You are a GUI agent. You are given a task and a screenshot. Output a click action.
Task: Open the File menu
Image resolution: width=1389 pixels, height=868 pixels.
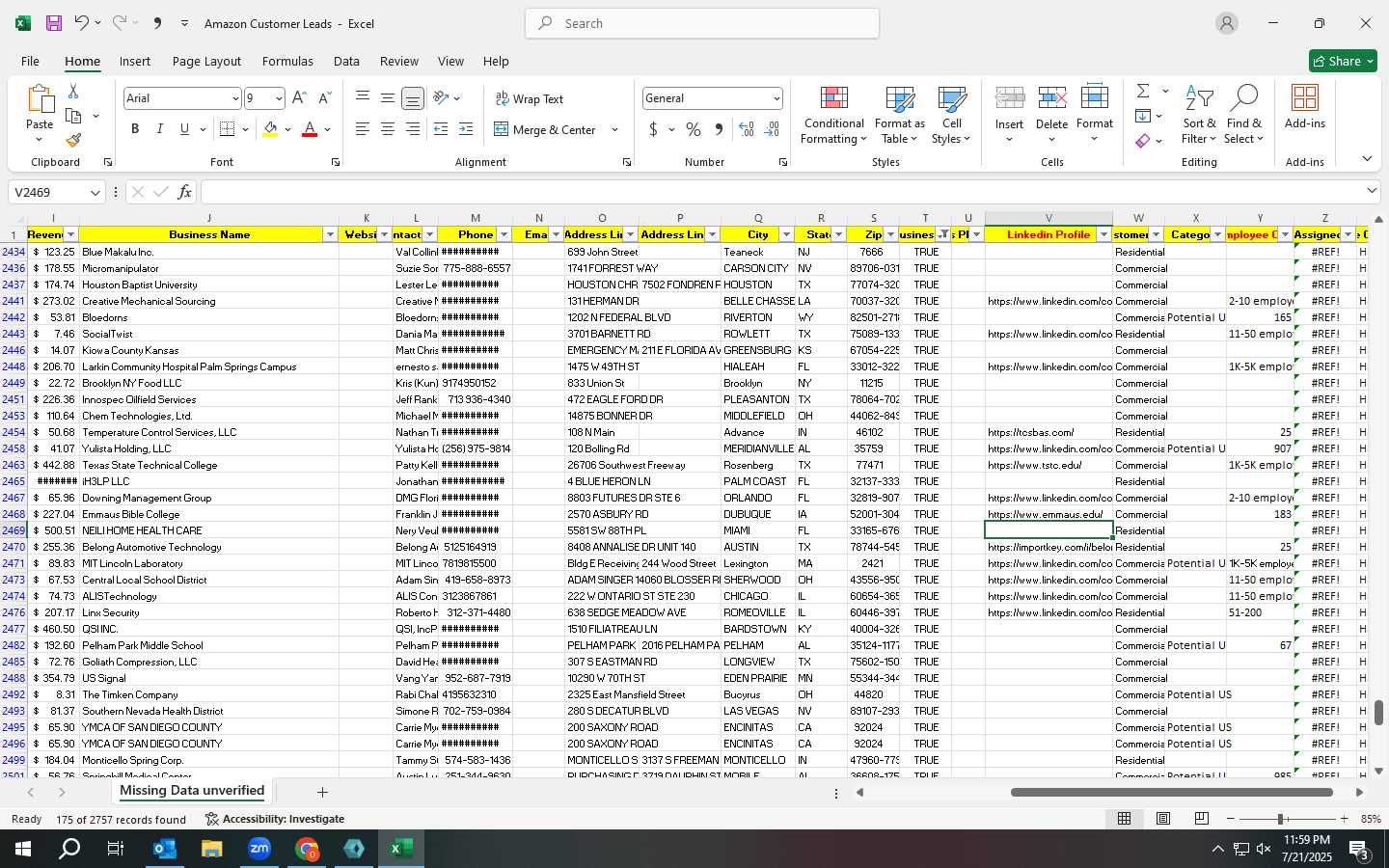point(30,61)
